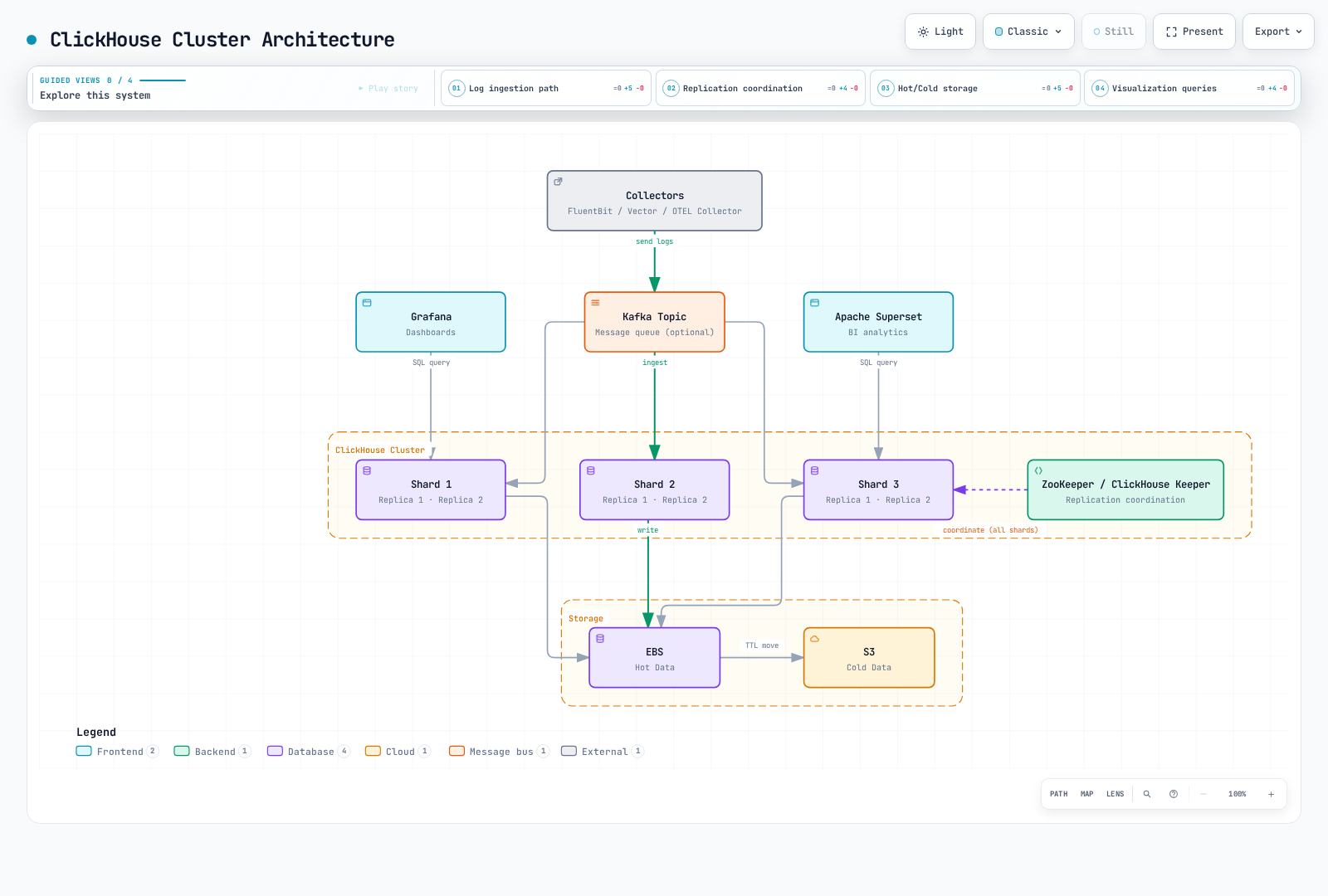Click the Grafana window icon
Image resolution: width=1328 pixels, height=896 pixels.
[367, 303]
